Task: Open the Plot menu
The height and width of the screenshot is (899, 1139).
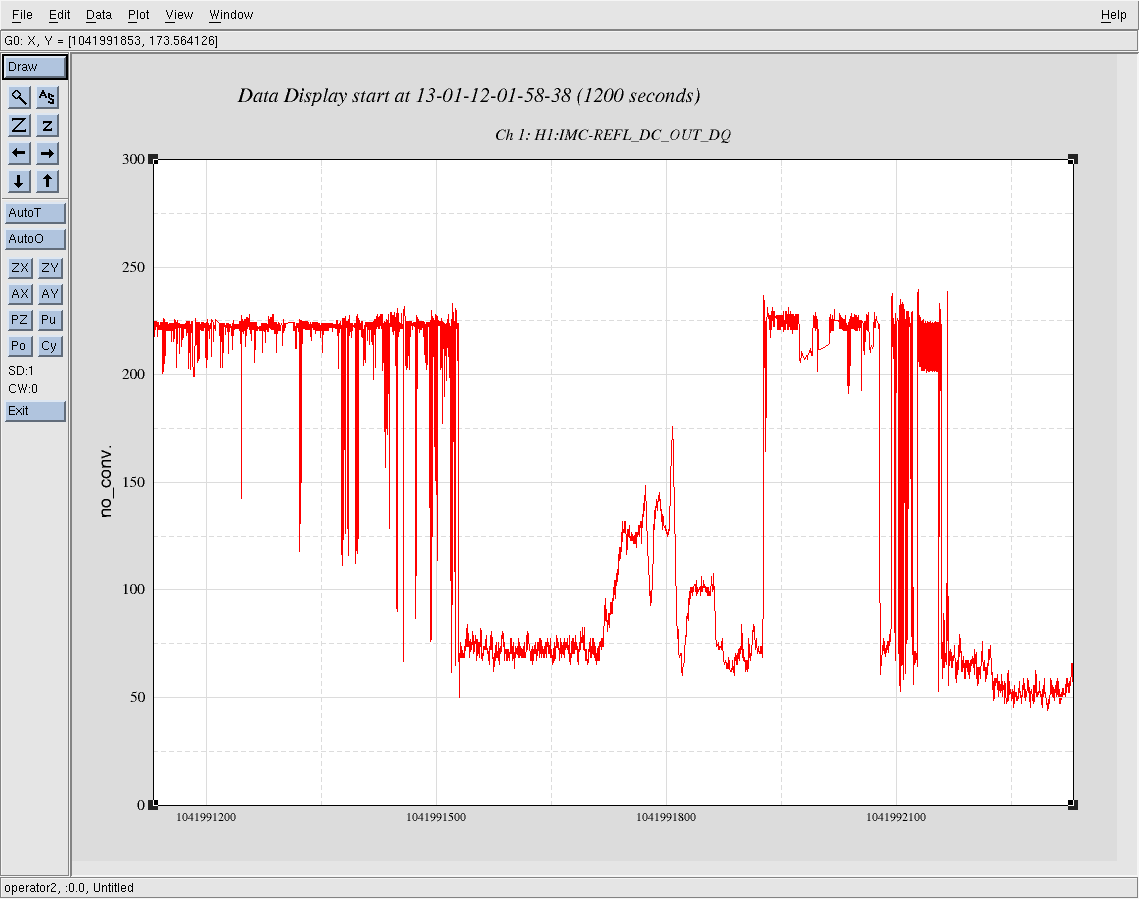Action: click(x=139, y=15)
